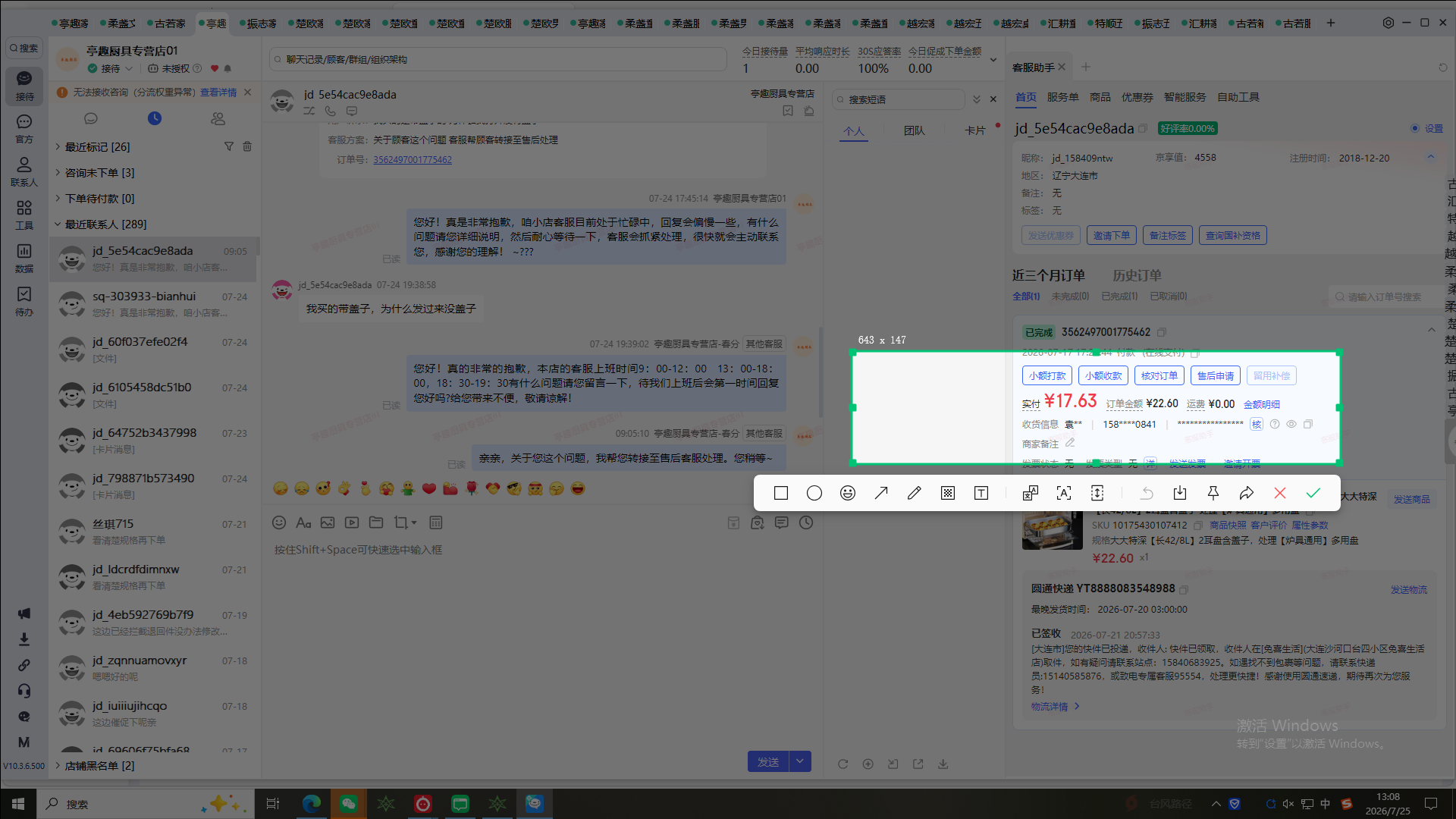Open the order number link 3562497001775462 in chat
The height and width of the screenshot is (819, 1456).
coord(413,160)
